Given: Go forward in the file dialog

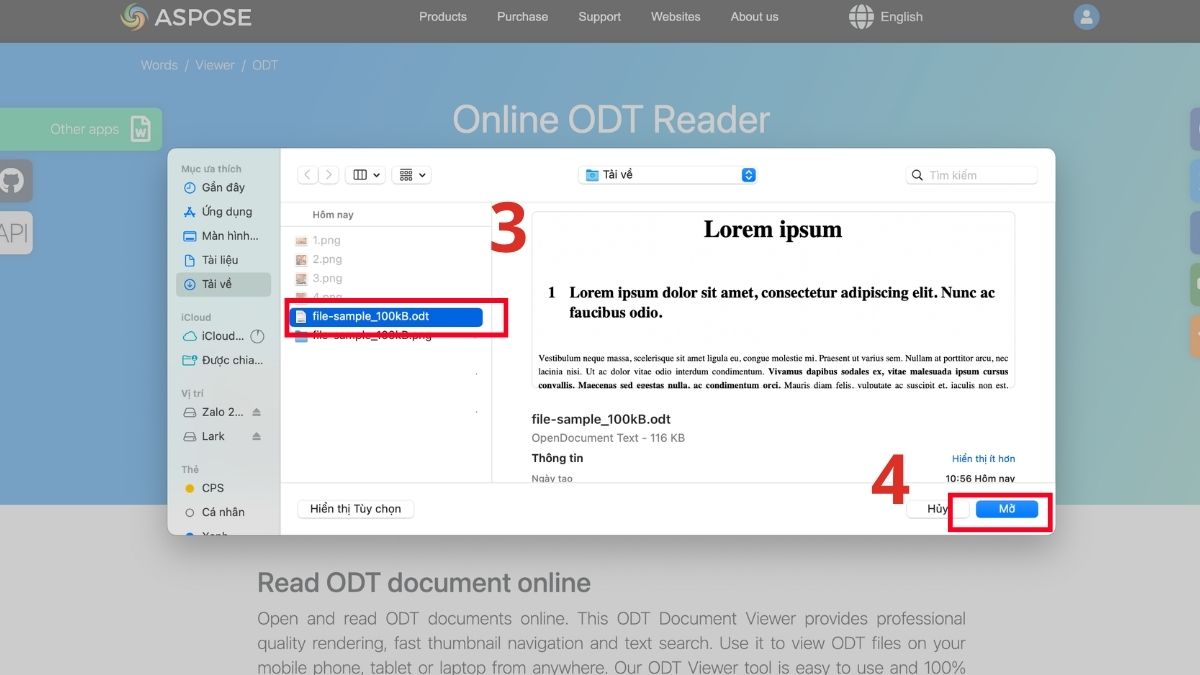Looking at the screenshot, I should coord(328,175).
